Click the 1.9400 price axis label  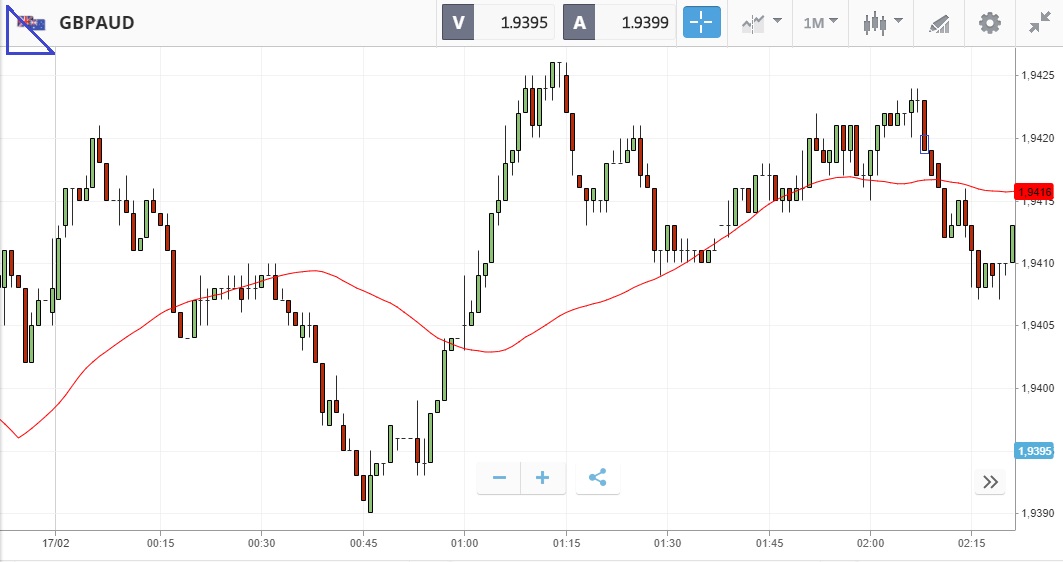(1035, 388)
